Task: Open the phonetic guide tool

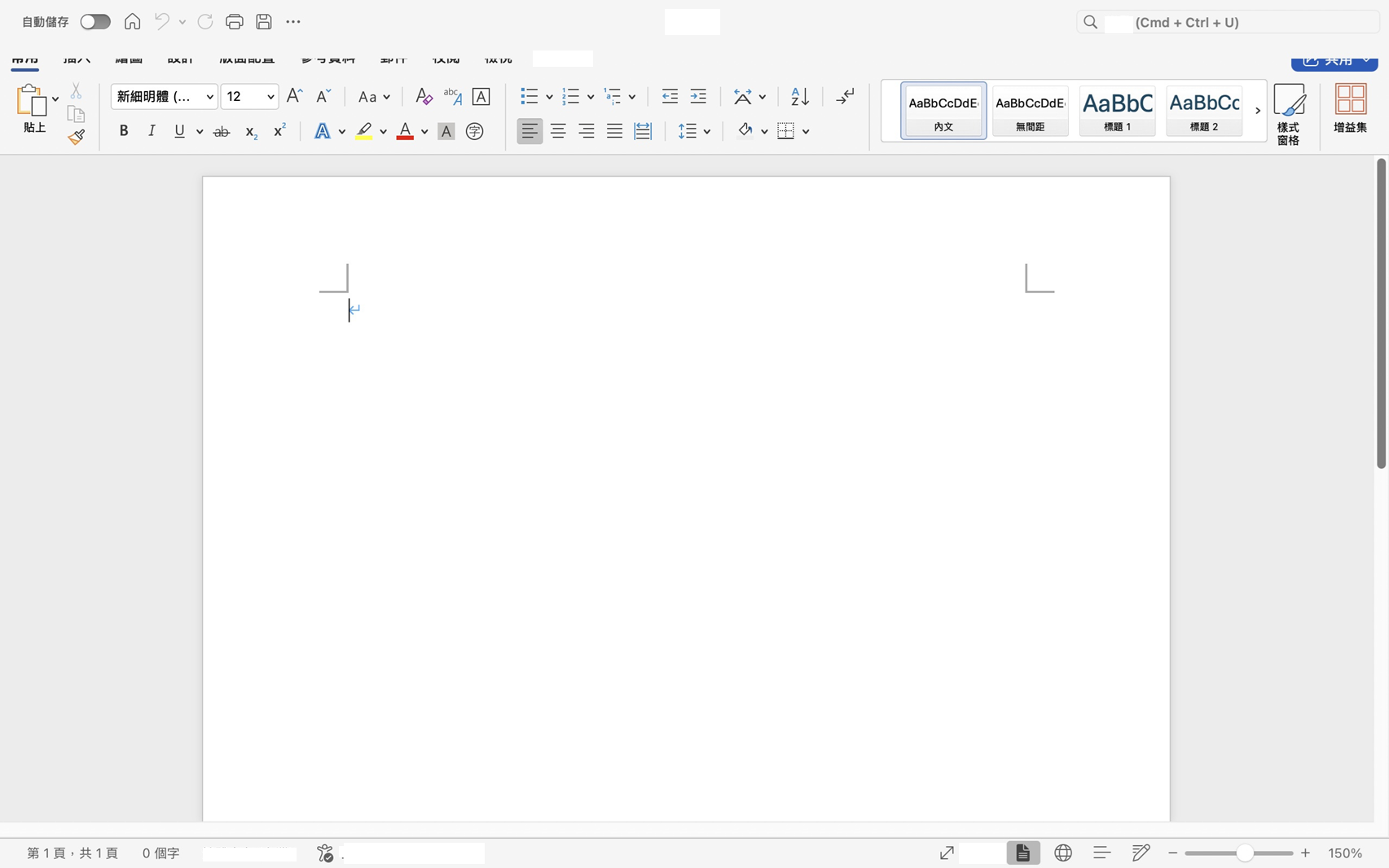Action: pyautogui.click(x=452, y=96)
